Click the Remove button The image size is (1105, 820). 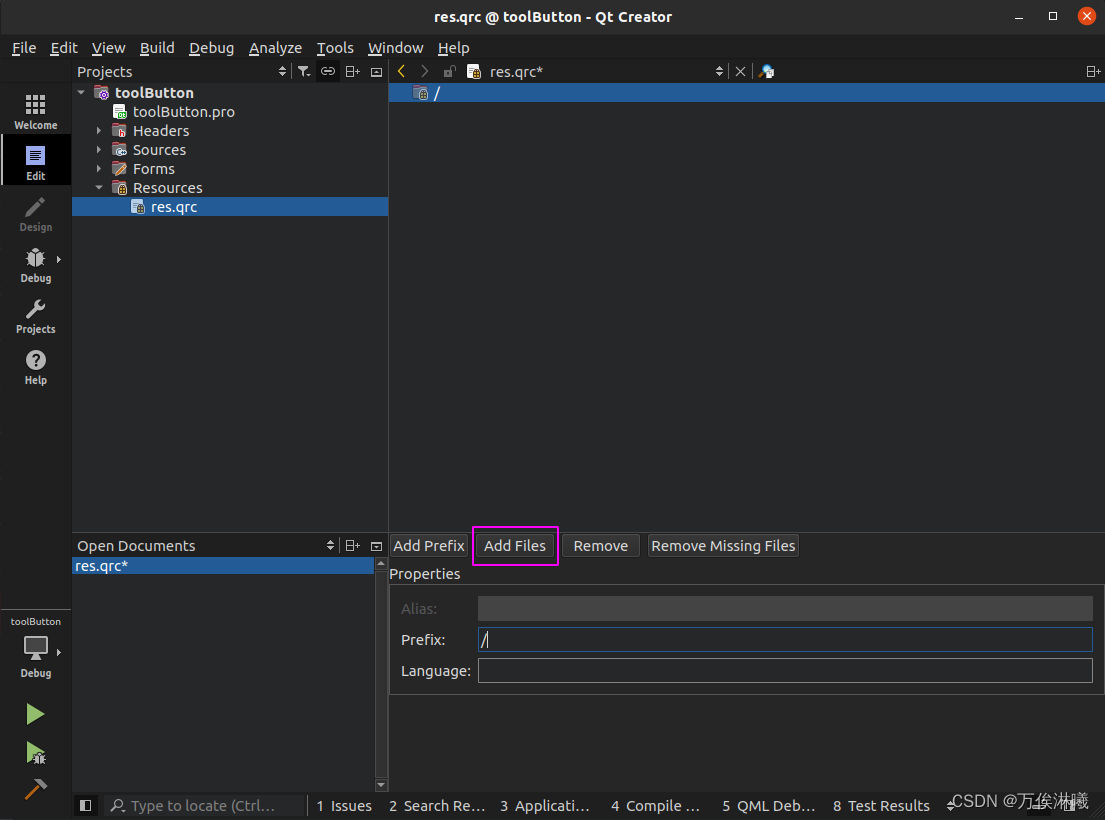(600, 546)
